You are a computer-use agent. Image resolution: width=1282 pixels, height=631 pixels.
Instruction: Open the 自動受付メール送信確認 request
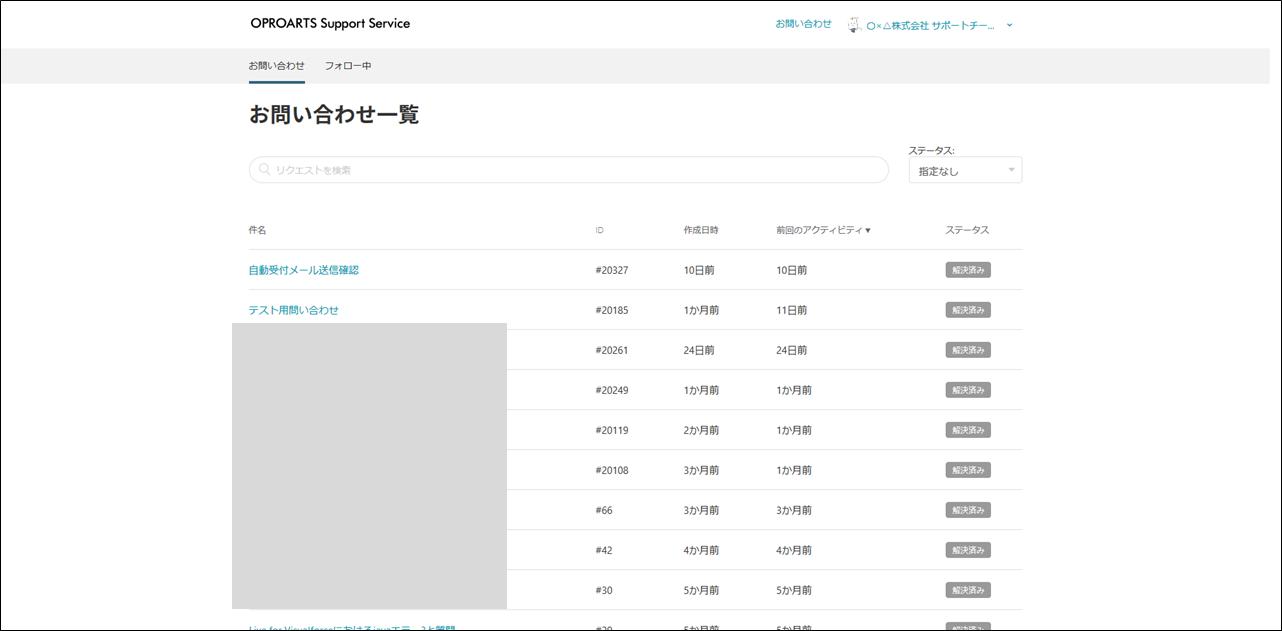303,270
